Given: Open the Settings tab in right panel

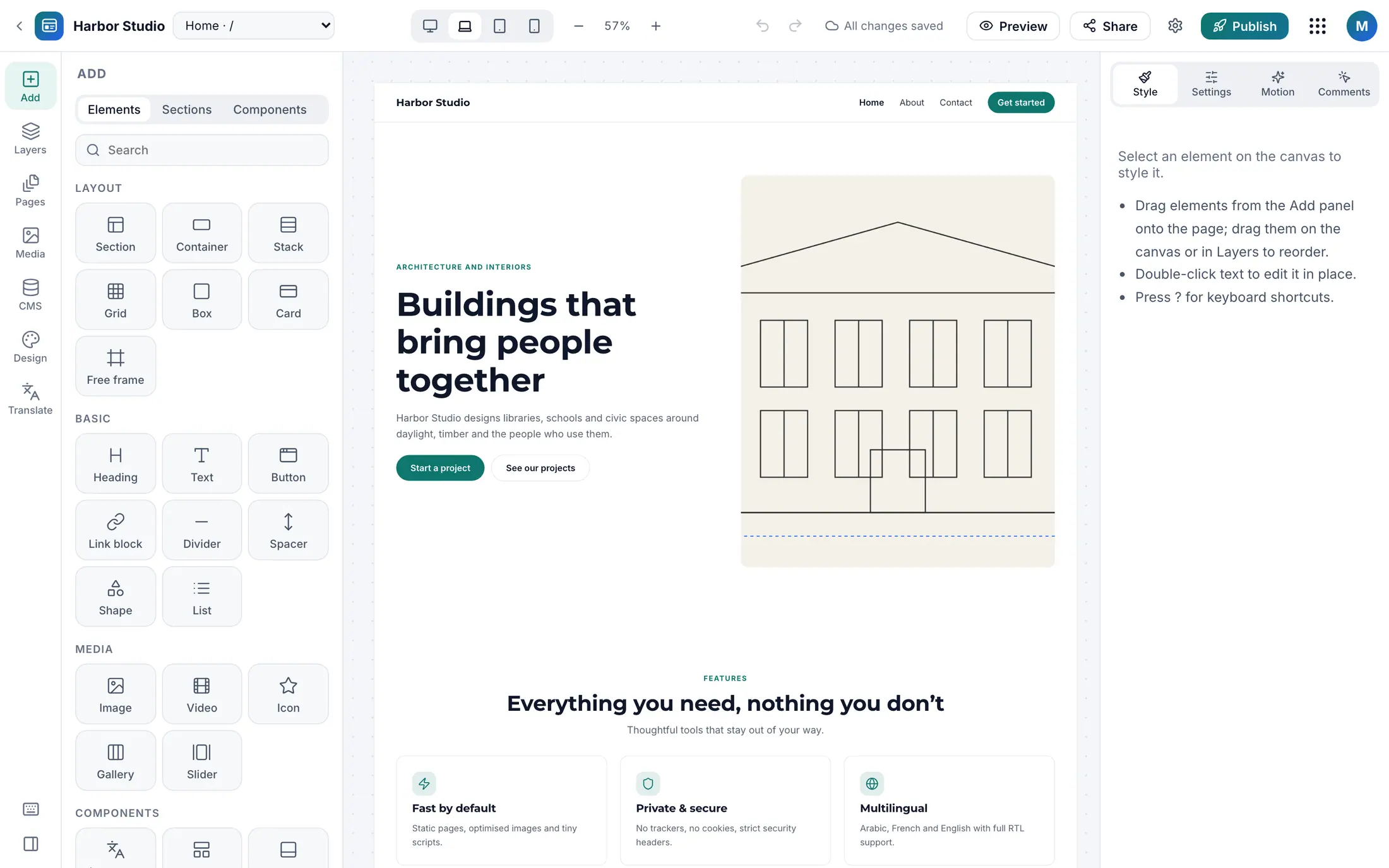Looking at the screenshot, I should (1211, 85).
